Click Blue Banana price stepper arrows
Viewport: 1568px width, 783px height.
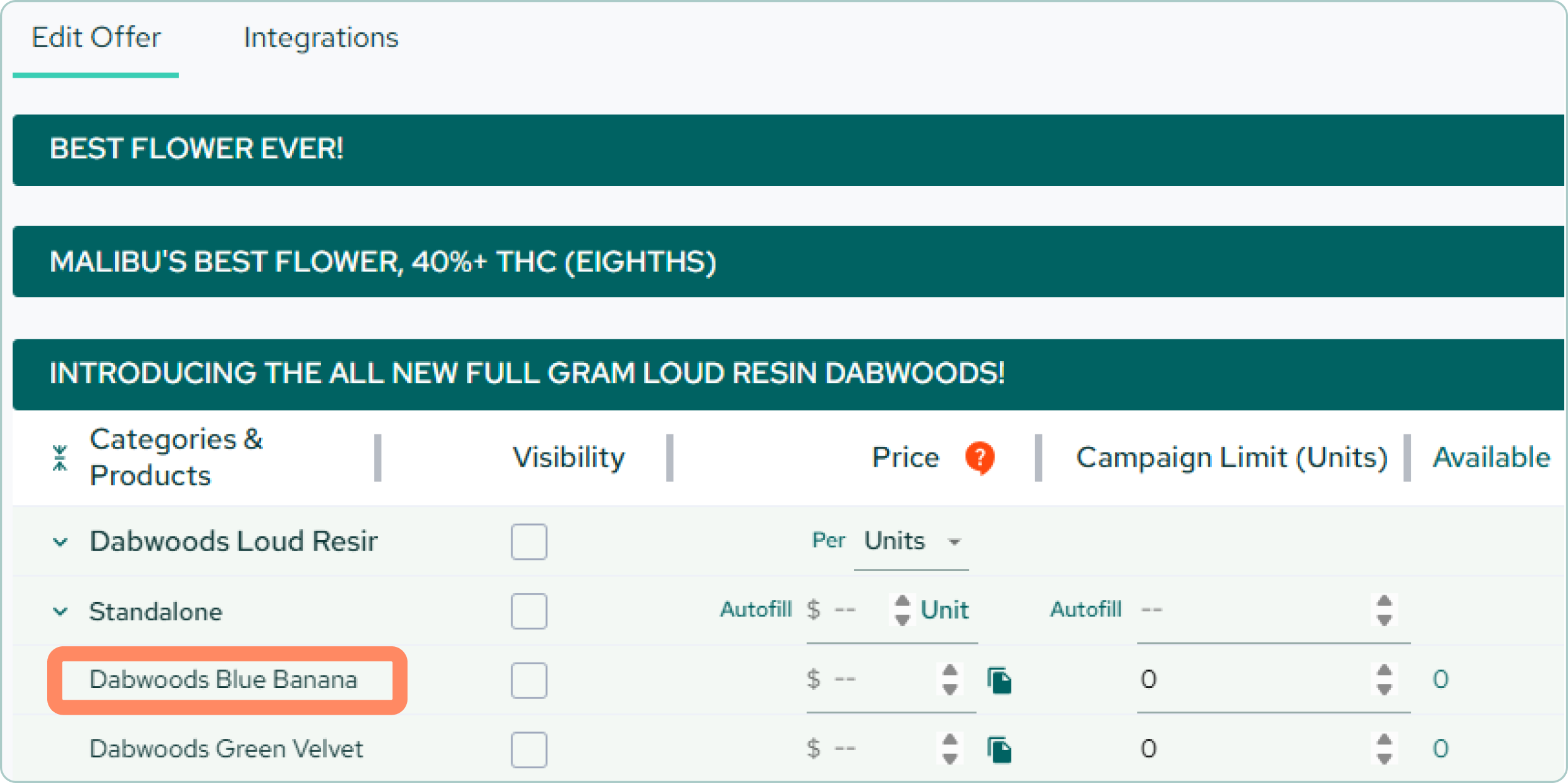pyautogui.click(x=949, y=680)
